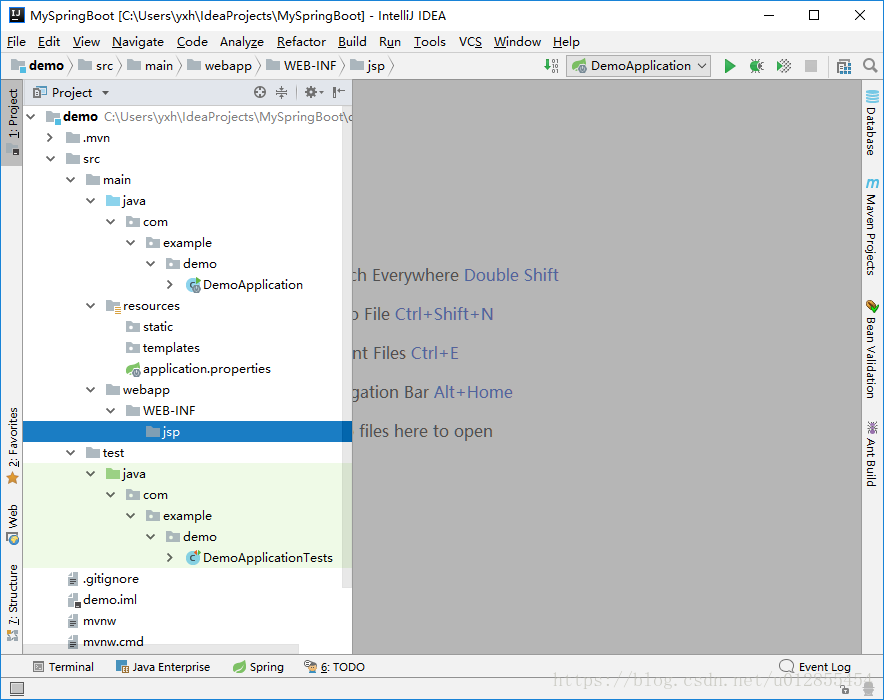Toggle the 2: Favorites tool window
Image resolution: width=884 pixels, height=700 pixels.
[x=12, y=445]
